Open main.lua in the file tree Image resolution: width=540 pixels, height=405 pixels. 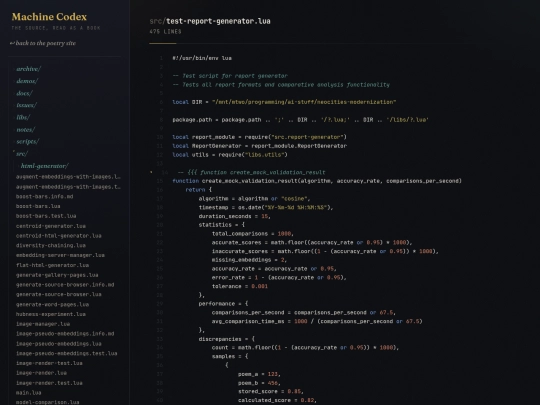[x=29, y=393]
